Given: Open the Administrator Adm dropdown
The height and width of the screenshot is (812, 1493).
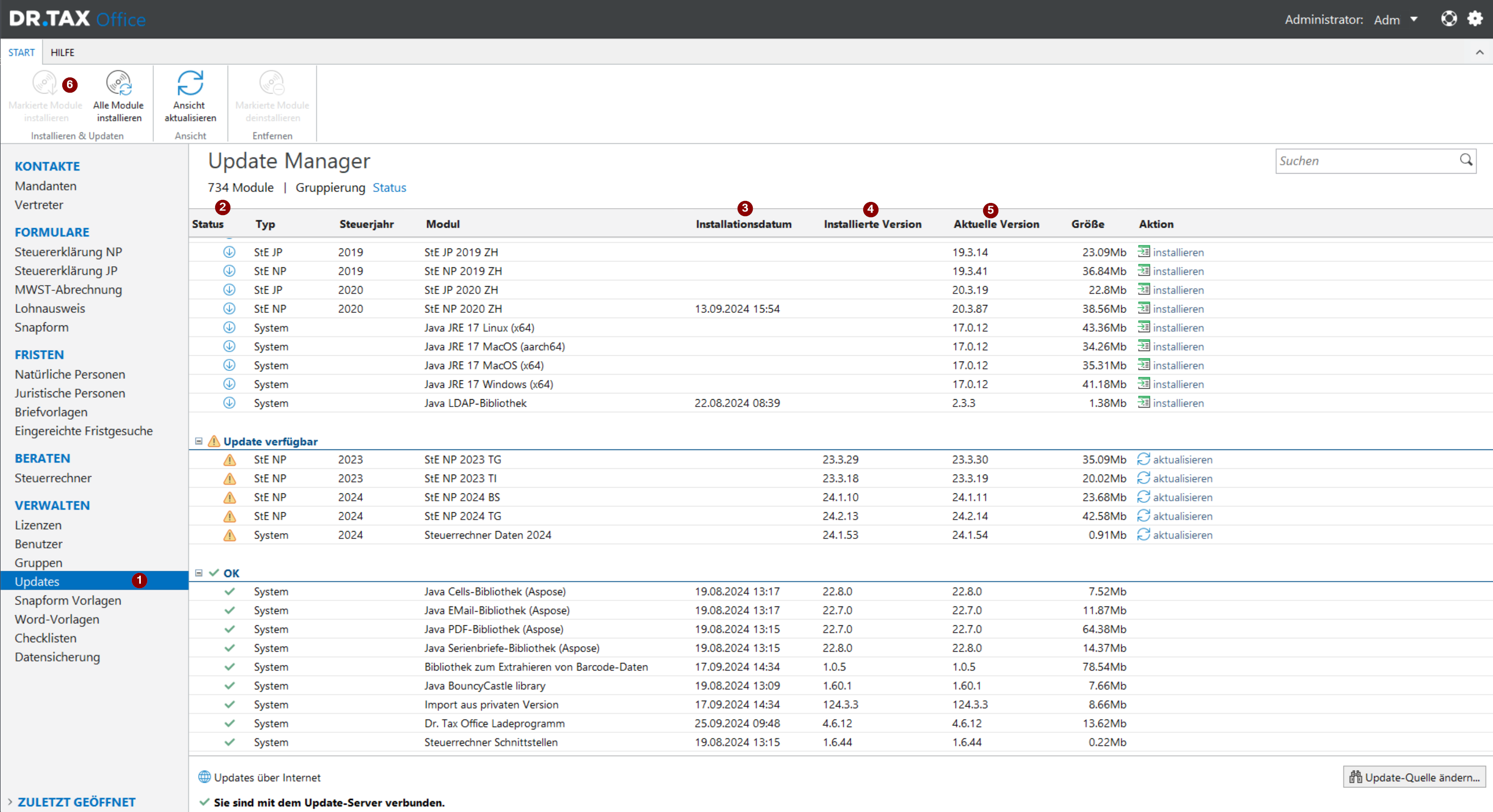Looking at the screenshot, I should pos(1414,19).
